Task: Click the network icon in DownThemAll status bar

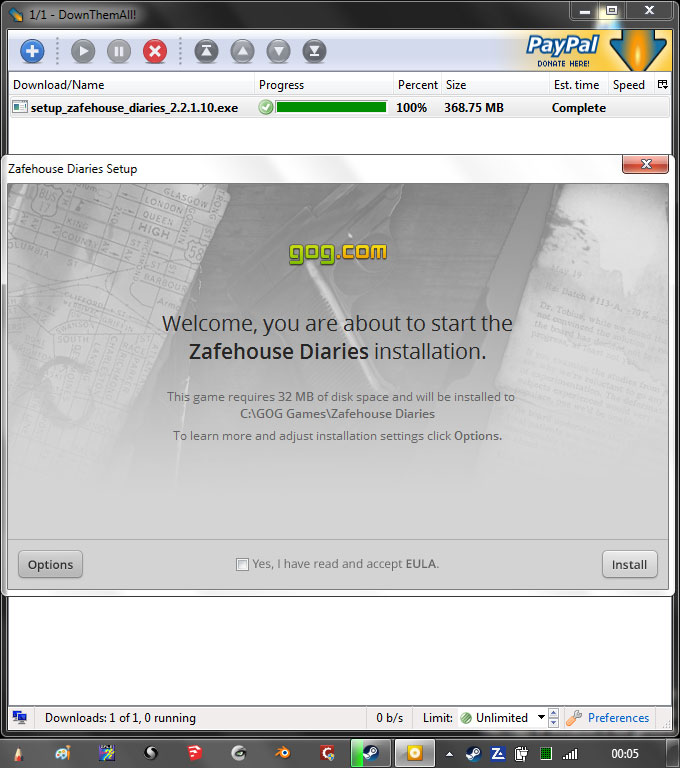Action: coord(20,718)
